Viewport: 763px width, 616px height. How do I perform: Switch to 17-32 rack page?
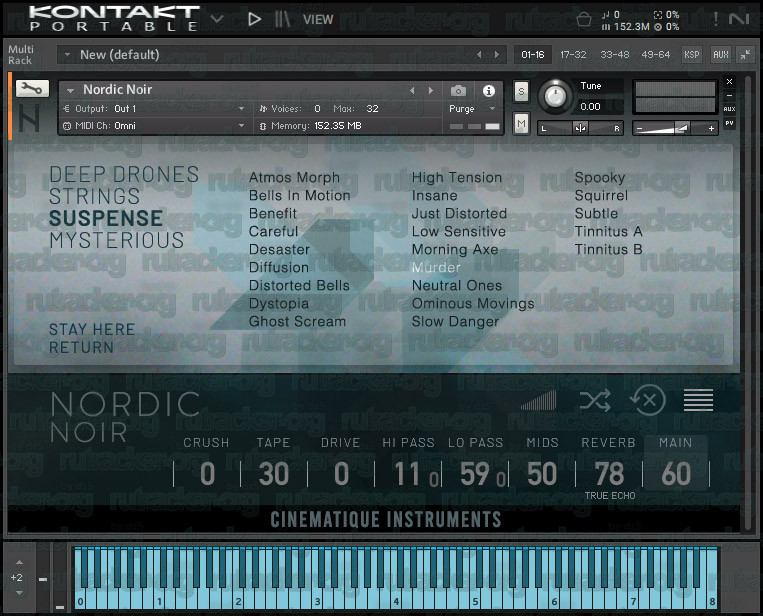point(573,54)
